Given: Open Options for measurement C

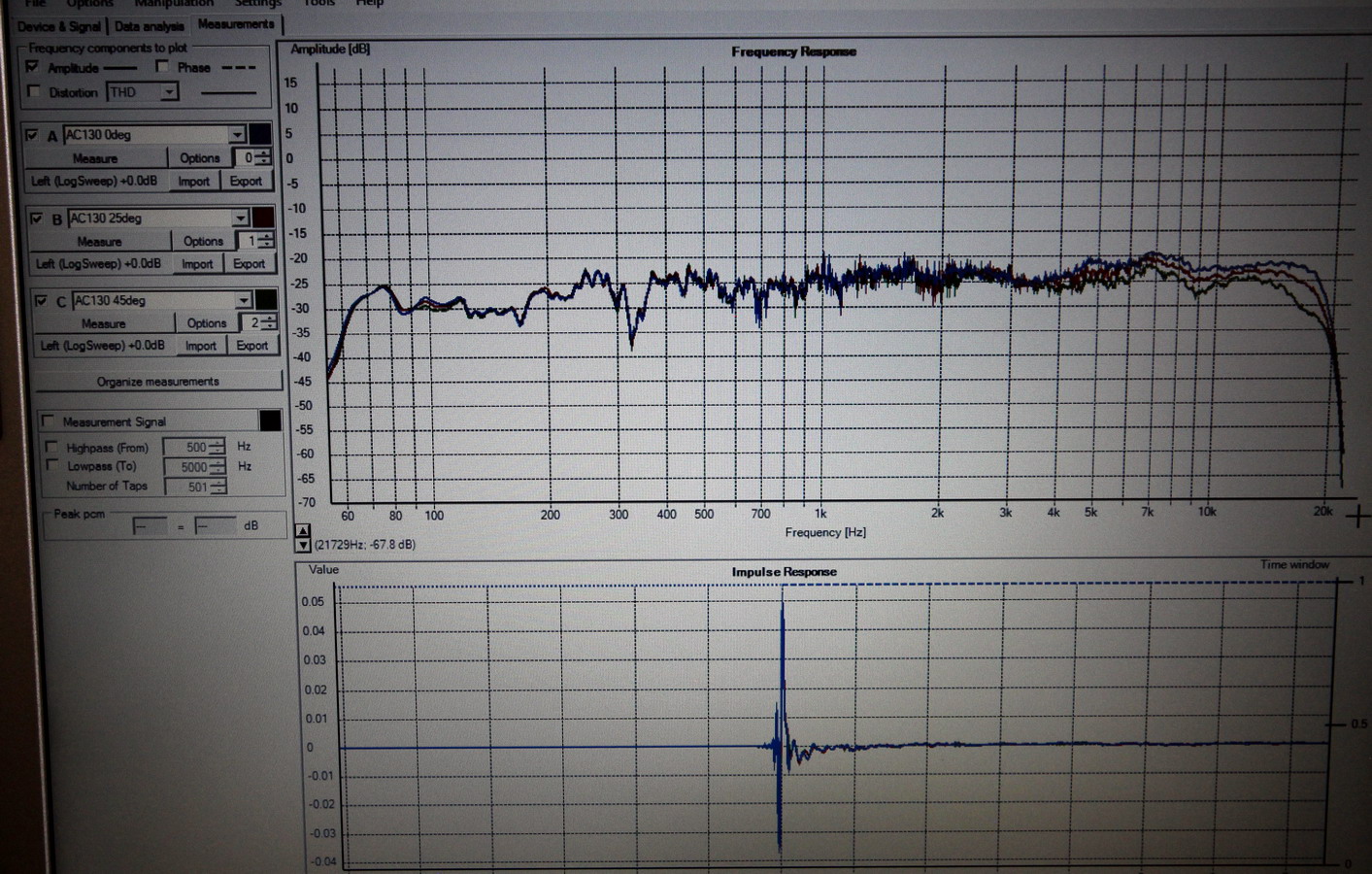Looking at the screenshot, I should point(207,324).
